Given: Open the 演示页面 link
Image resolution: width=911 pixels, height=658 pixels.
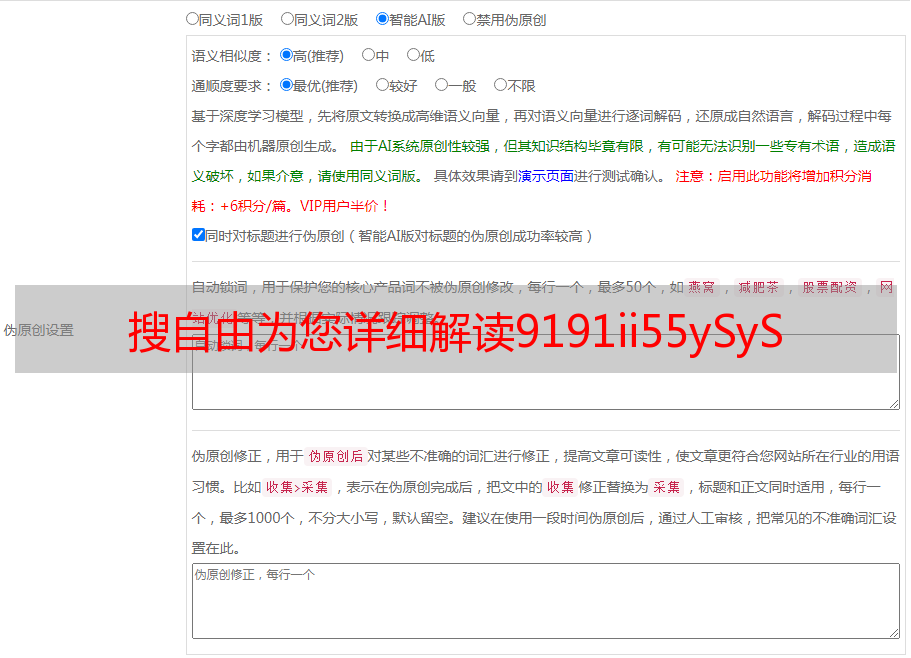Looking at the screenshot, I should point(546,176).
